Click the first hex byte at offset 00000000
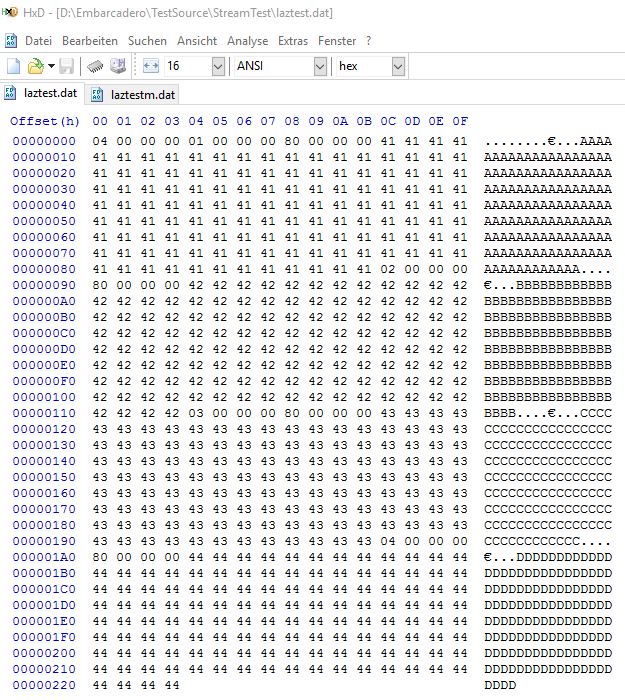The height and width of the screenshot is (700, 625). [99, 141]
